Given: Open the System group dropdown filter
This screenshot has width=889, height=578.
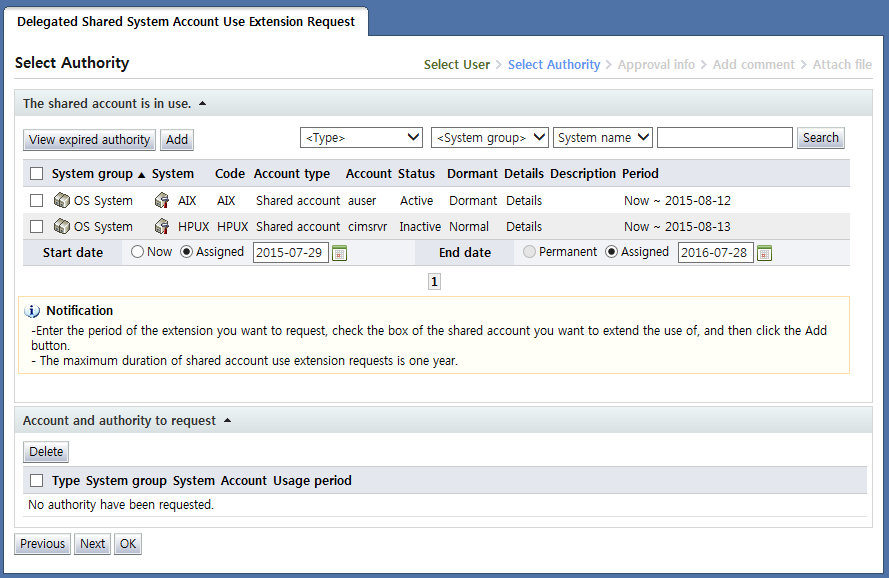Looking at the screenshot, I should pyautogui.click(x=490, y=138).
